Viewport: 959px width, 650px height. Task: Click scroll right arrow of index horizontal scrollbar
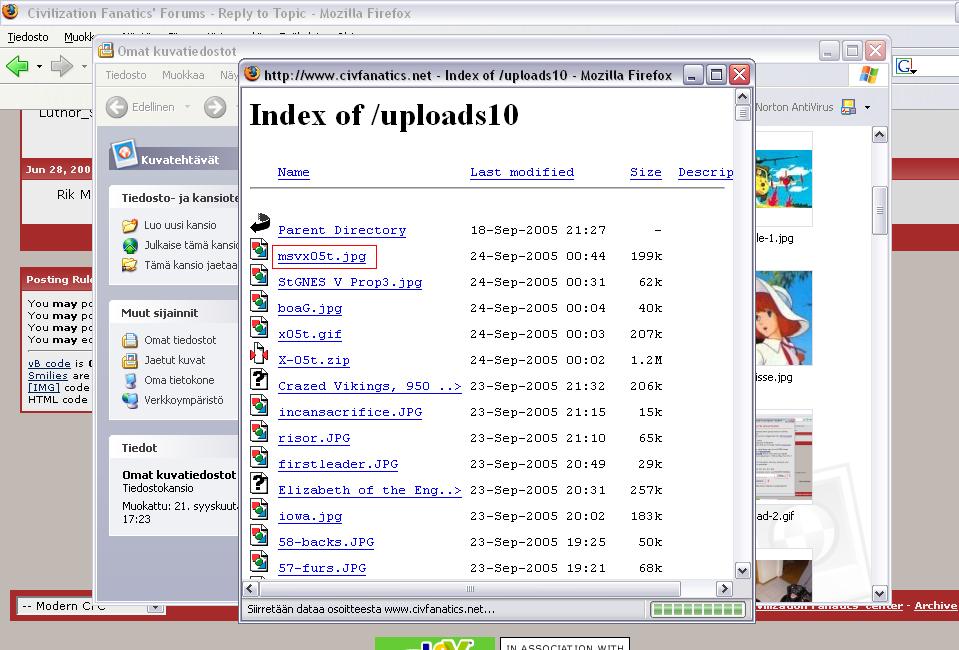coord(724,588)
